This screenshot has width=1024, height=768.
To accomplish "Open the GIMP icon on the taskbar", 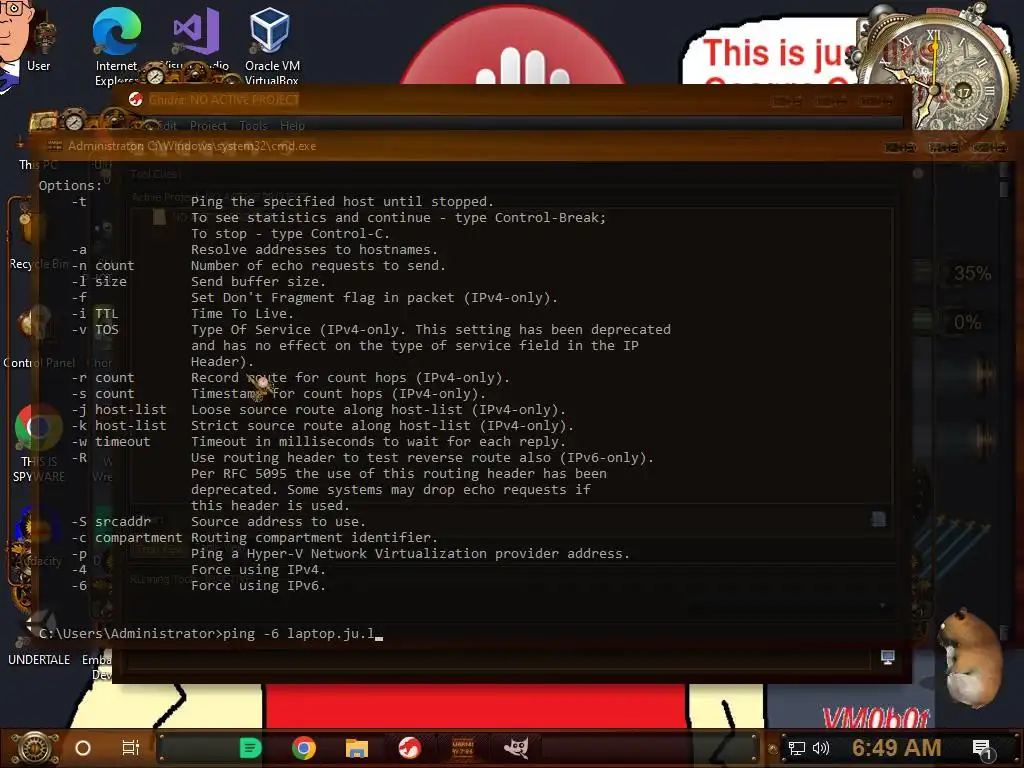I will point(516,748).
